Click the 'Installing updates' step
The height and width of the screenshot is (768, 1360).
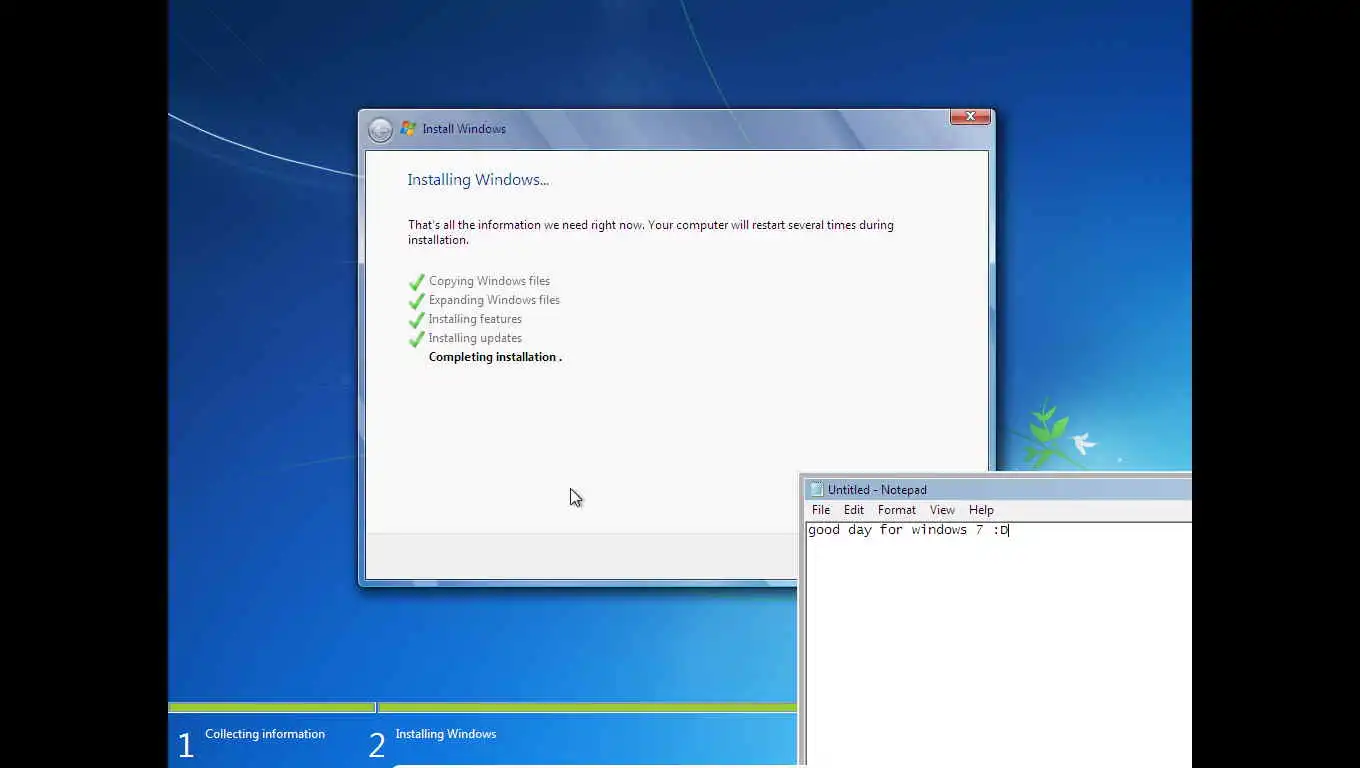[475, 338]
